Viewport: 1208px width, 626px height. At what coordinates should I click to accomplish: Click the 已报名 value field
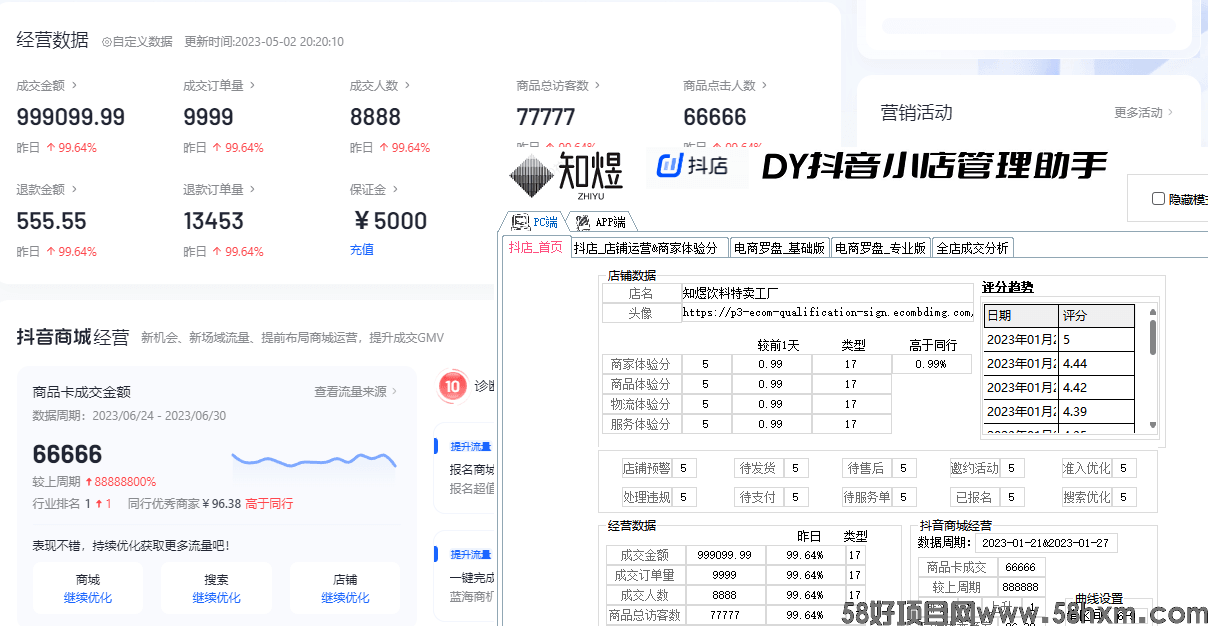(1012, 497)
